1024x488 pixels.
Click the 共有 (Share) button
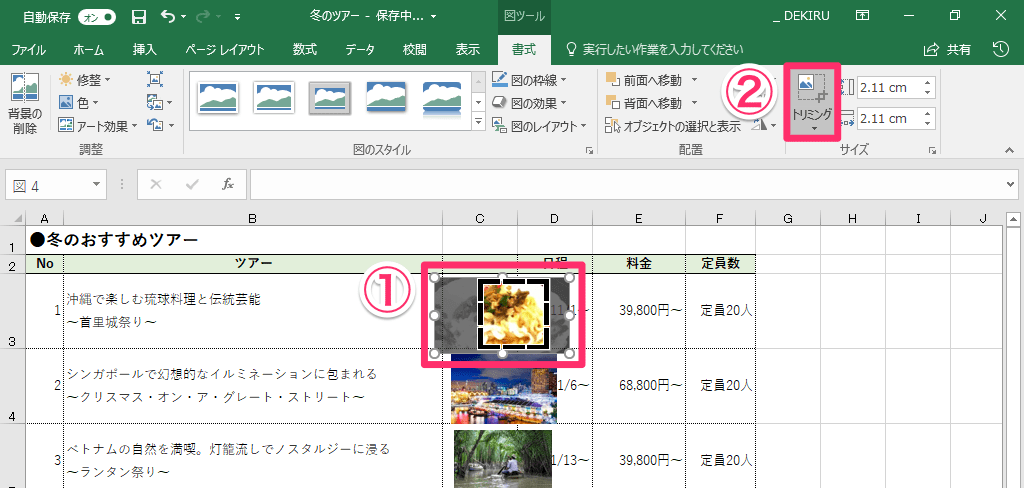coord(947,49)
